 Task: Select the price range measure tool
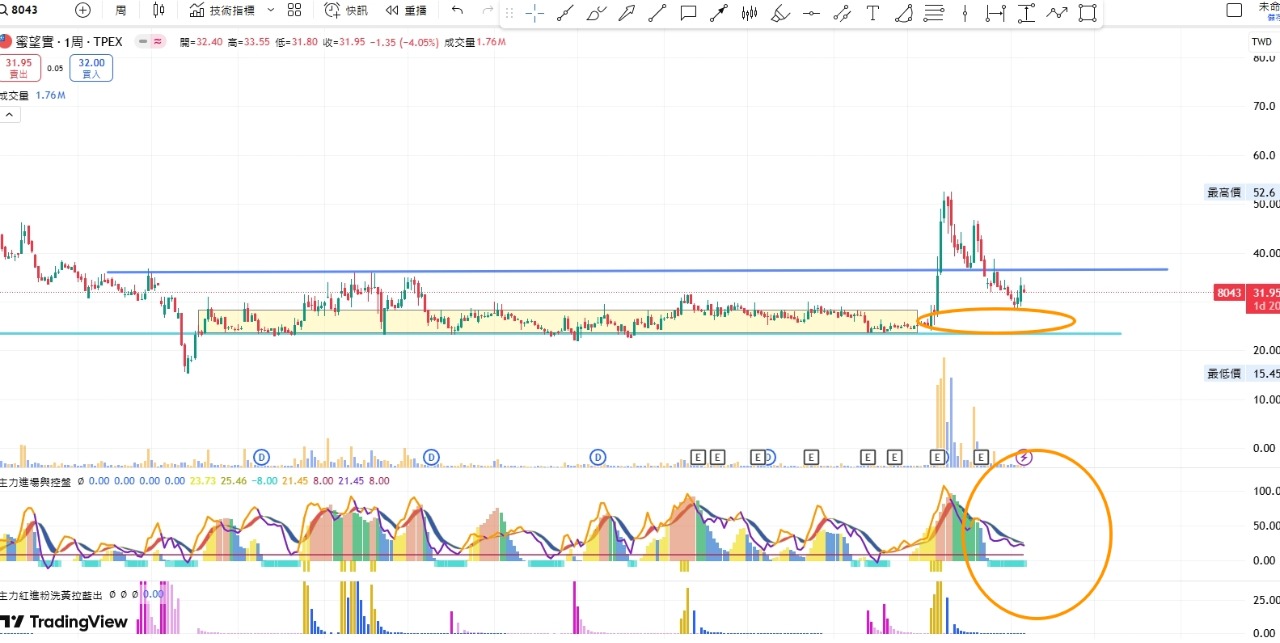click(x=1026, y=13)
